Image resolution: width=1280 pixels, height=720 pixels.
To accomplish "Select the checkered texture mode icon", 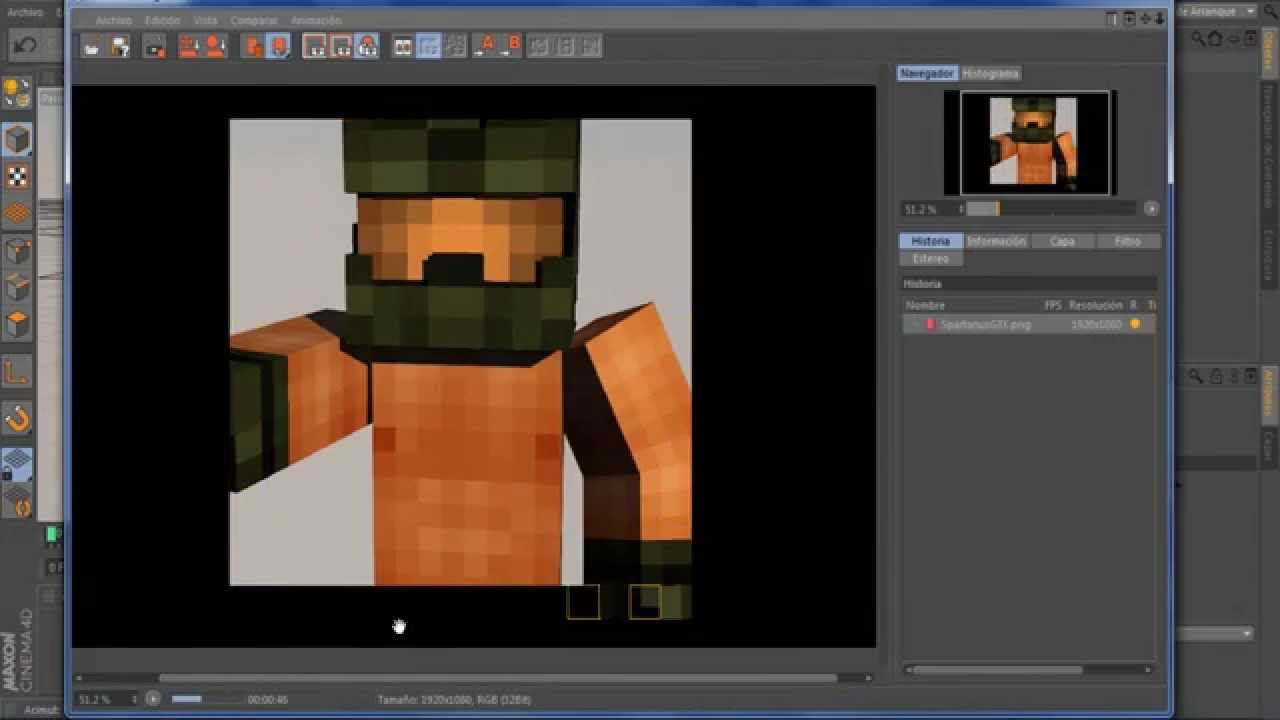I will (x=17, y=177).
